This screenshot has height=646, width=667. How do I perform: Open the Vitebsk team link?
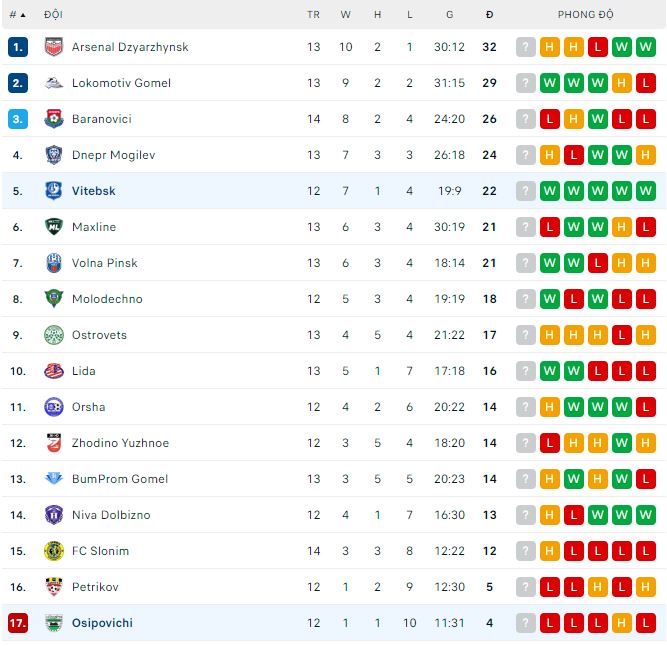coord(94,191)
